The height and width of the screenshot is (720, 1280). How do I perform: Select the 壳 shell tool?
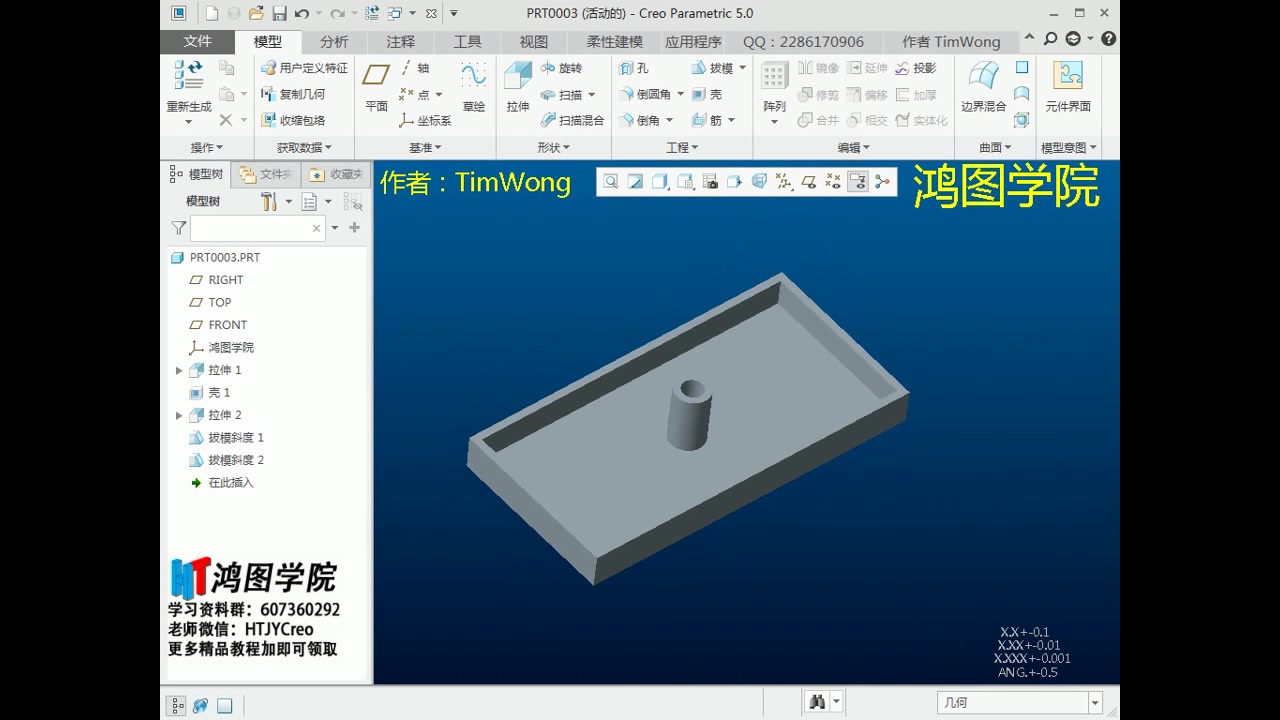pos(707,94)
